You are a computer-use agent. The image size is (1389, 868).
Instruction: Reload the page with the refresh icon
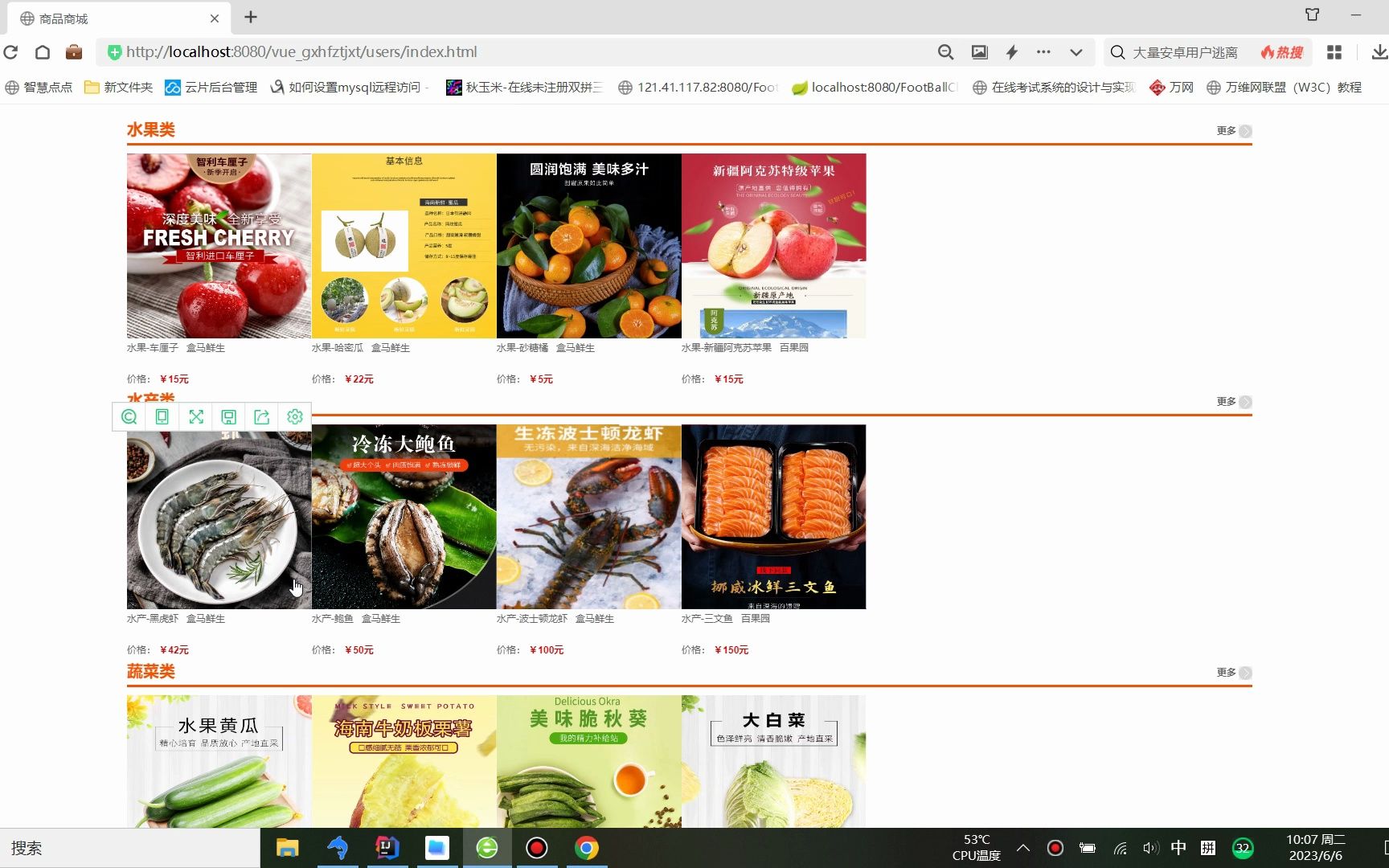pyautogui.click(x=10, y=52)
